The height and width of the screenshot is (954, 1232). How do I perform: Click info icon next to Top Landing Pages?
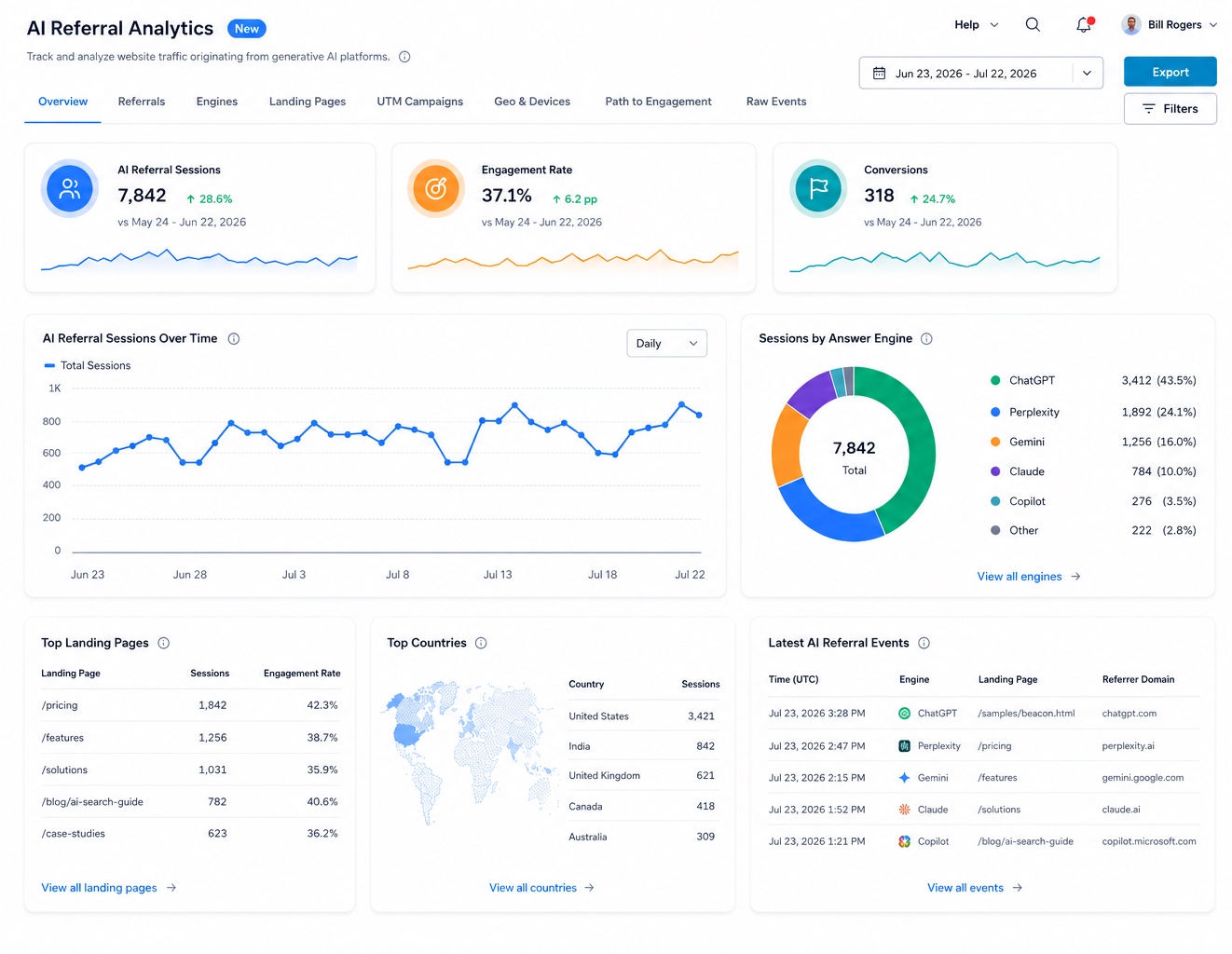coord(164,643)
